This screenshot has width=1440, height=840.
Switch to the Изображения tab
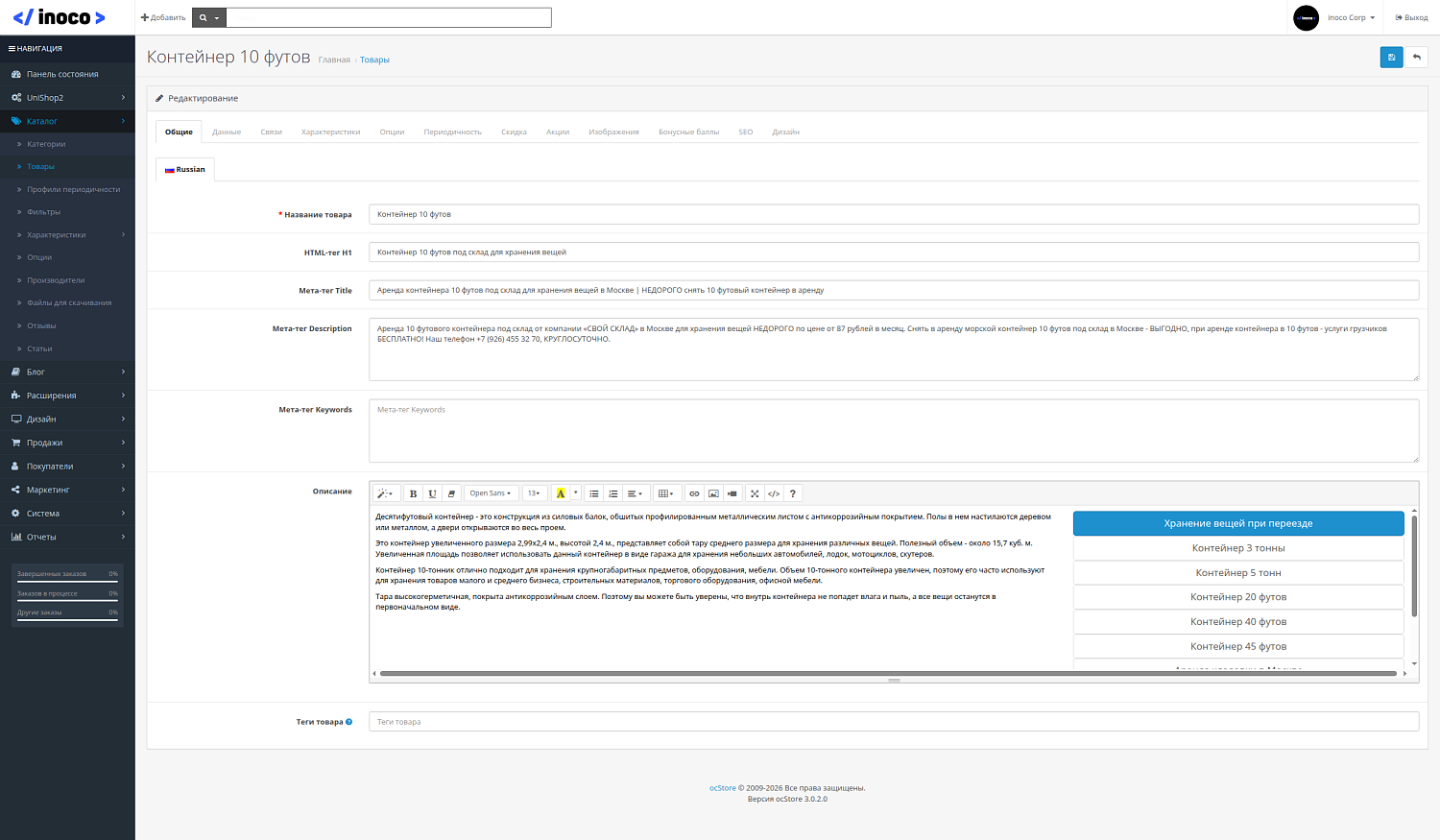(612, 132)
